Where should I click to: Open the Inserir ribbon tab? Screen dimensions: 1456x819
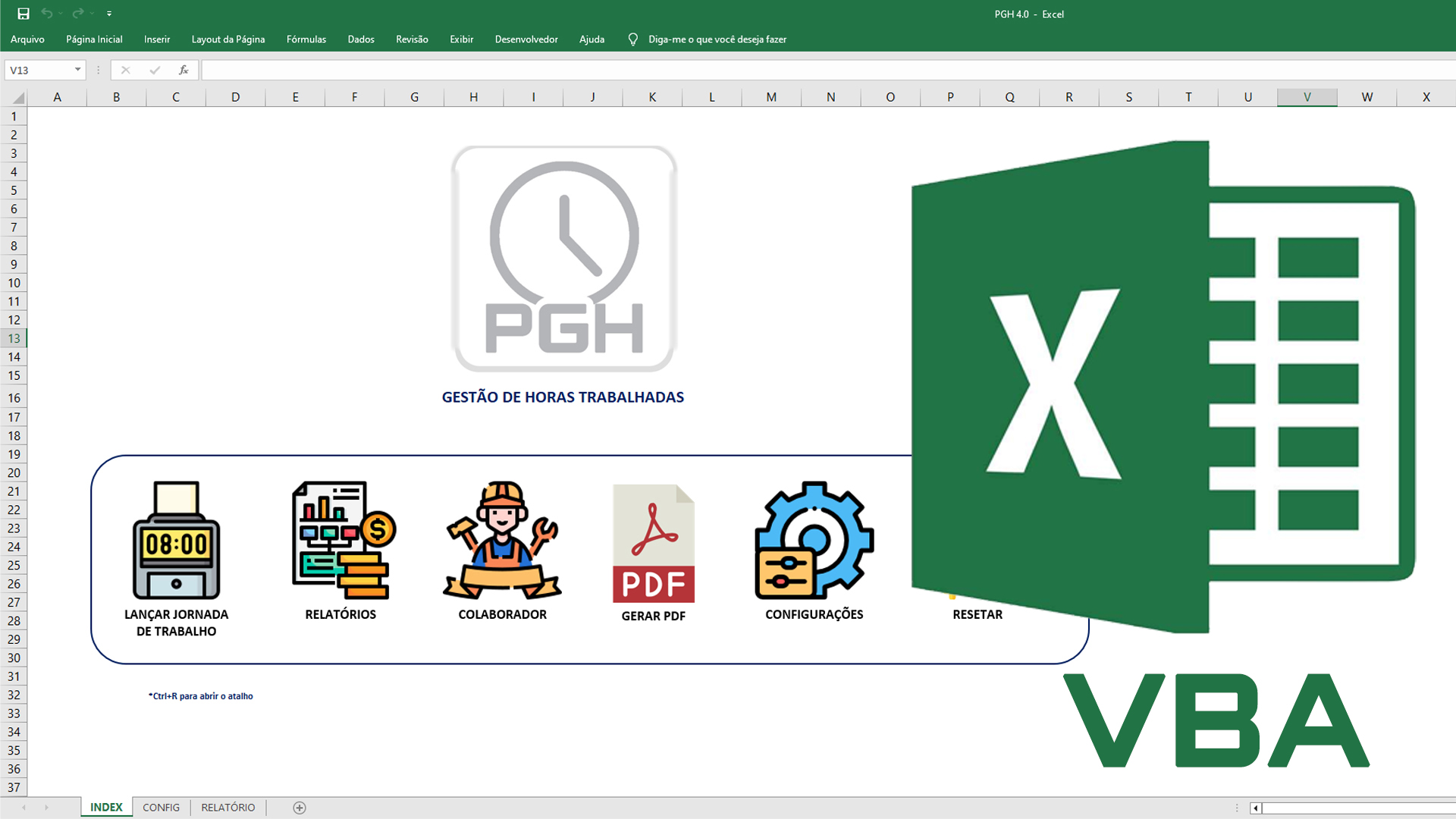[157, 39]
